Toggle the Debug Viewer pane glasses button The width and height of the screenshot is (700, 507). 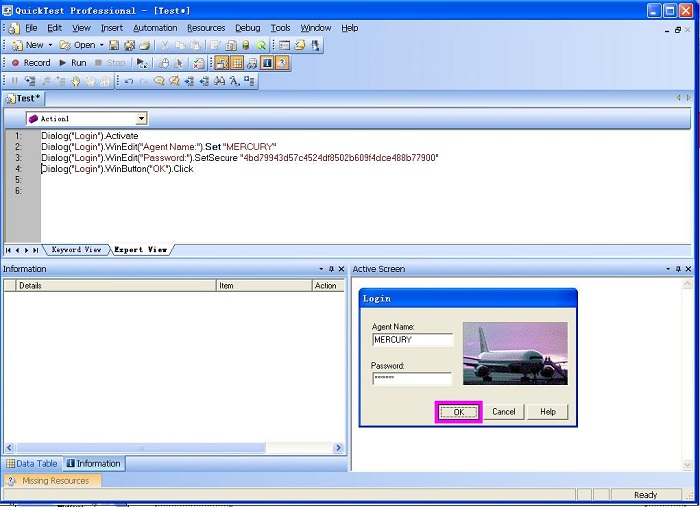point(252,63)
